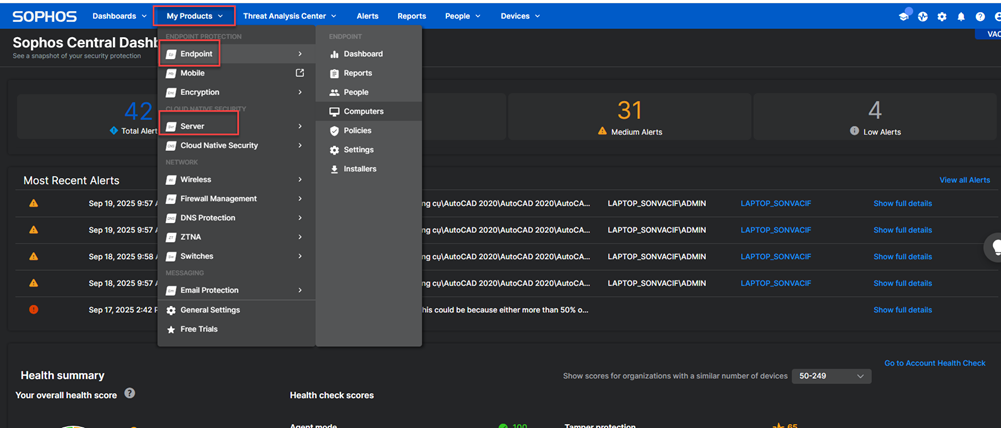Viewport: 1001px width, 428px height.
Task: Expand the Threat Analysis Center dropdown
Action: (290, 16)
